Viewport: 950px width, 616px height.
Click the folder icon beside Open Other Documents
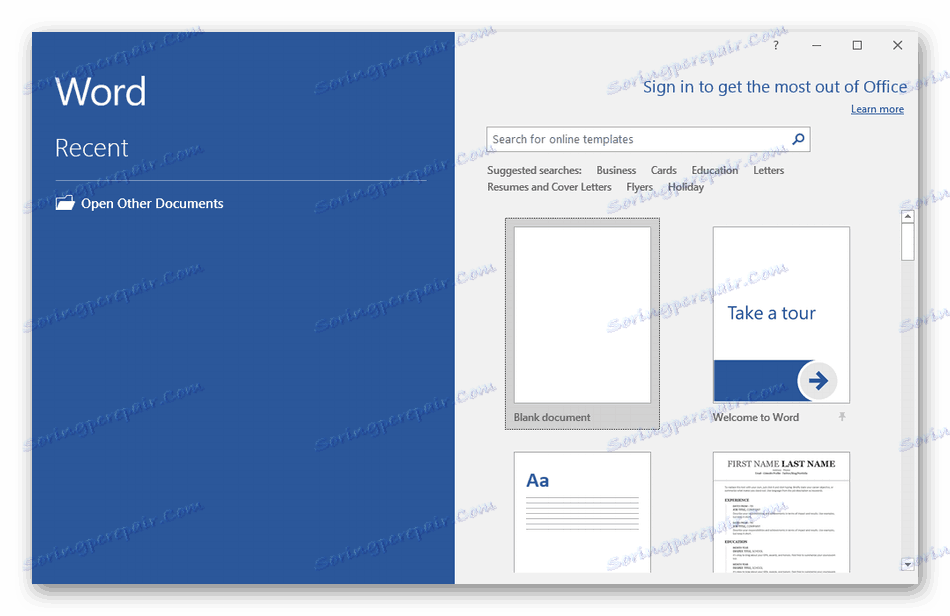65,203
